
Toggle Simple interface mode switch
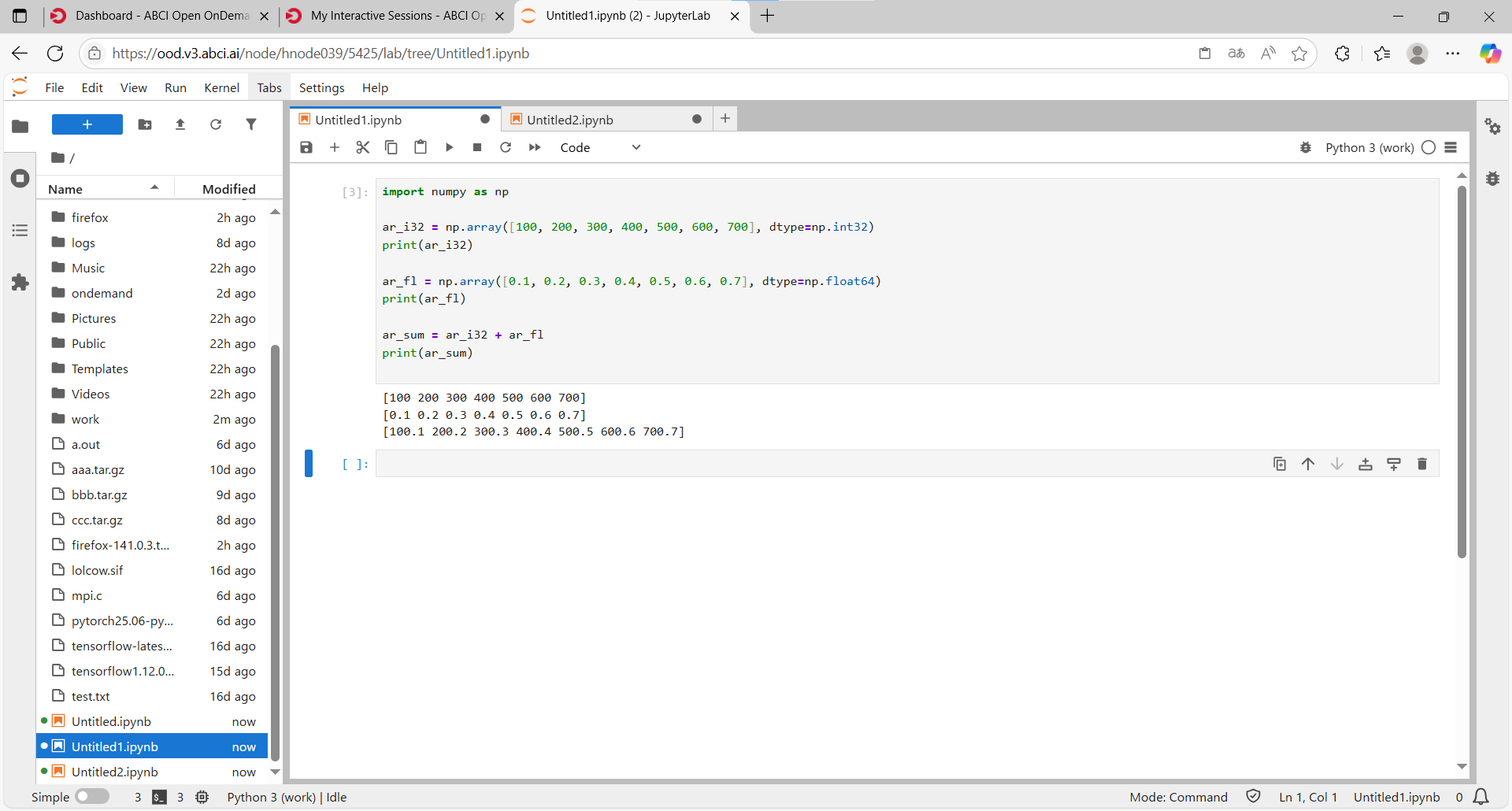pyautogui.click(x=92, y=797)
